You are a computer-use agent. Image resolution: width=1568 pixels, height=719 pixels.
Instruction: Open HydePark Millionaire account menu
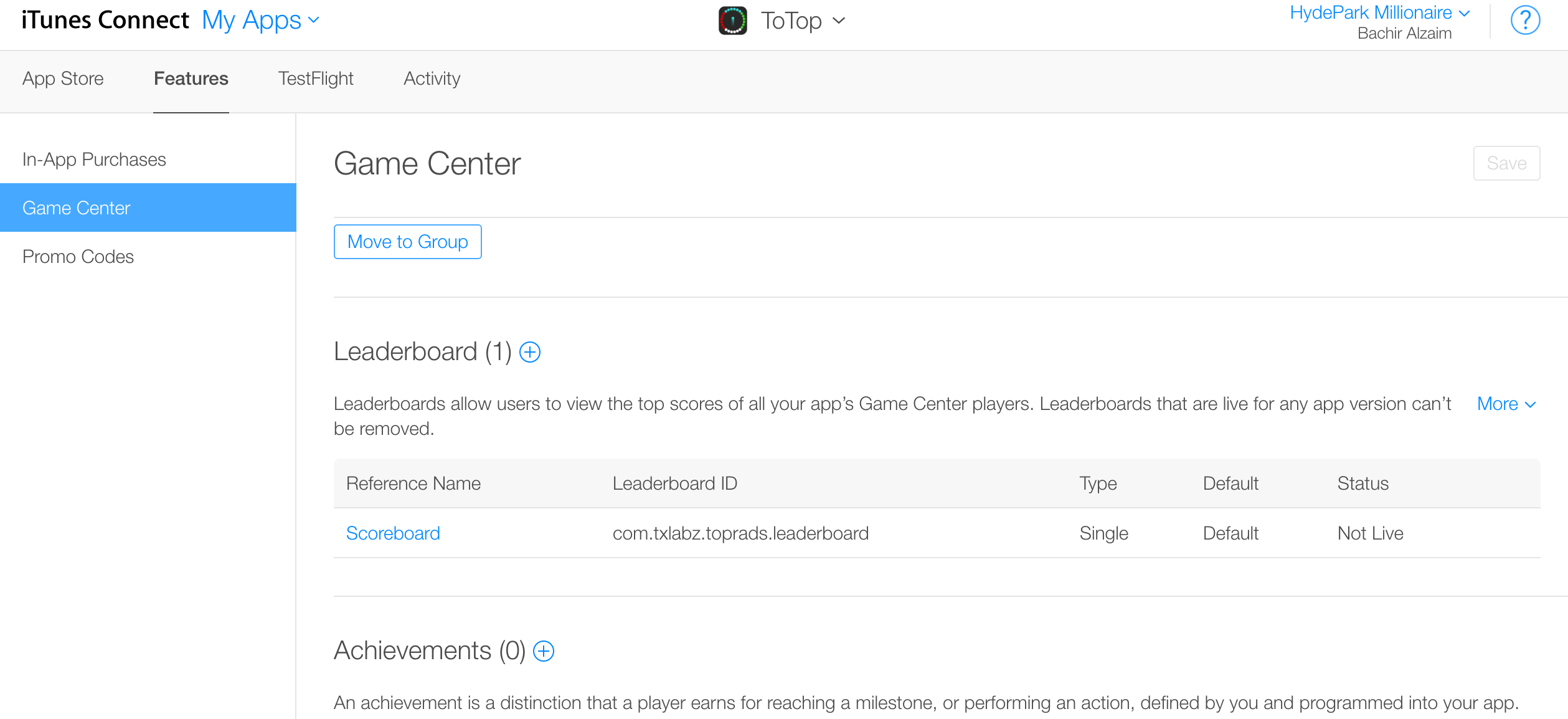(1379, 12)
